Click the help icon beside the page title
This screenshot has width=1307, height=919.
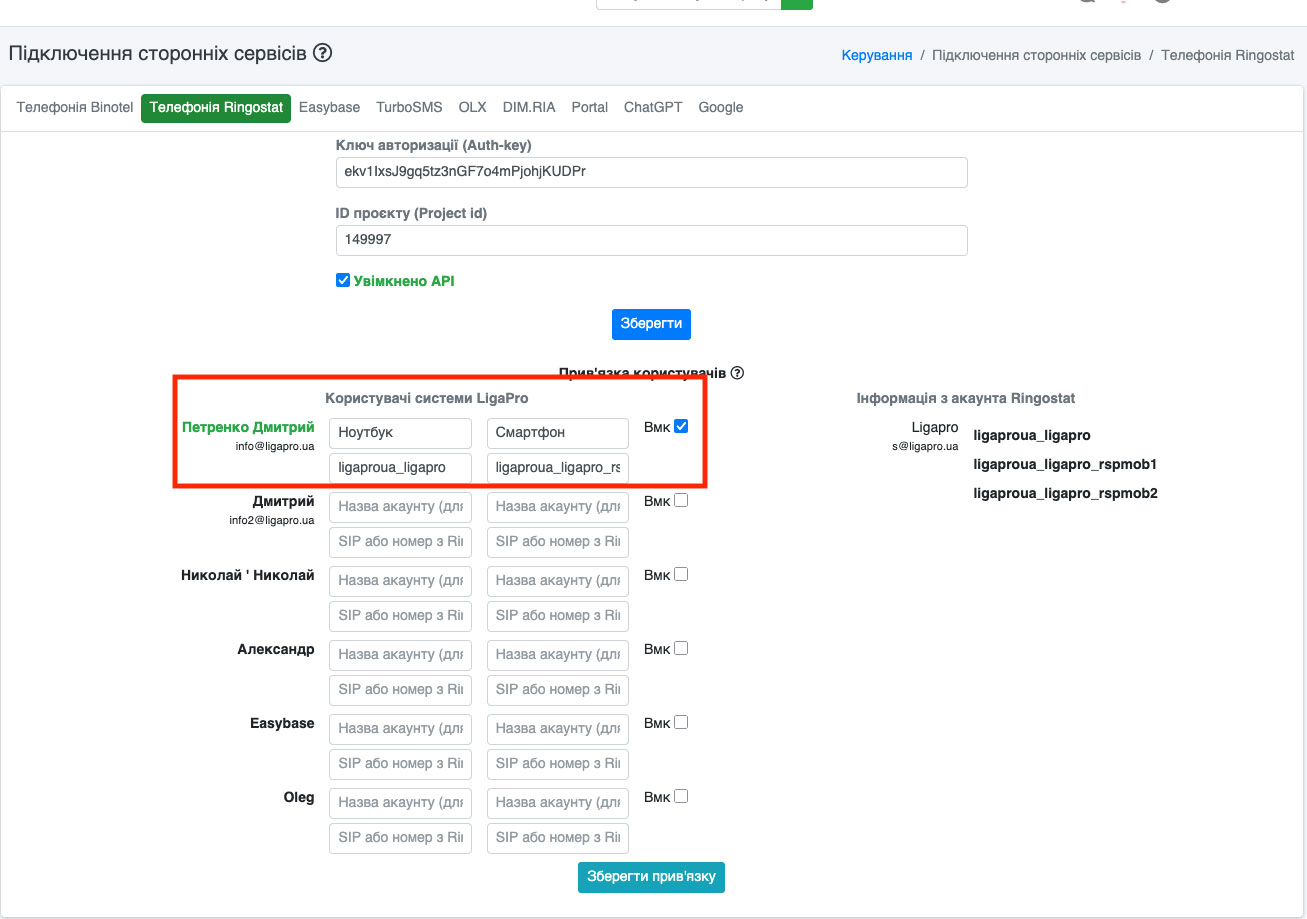[322, 53]
